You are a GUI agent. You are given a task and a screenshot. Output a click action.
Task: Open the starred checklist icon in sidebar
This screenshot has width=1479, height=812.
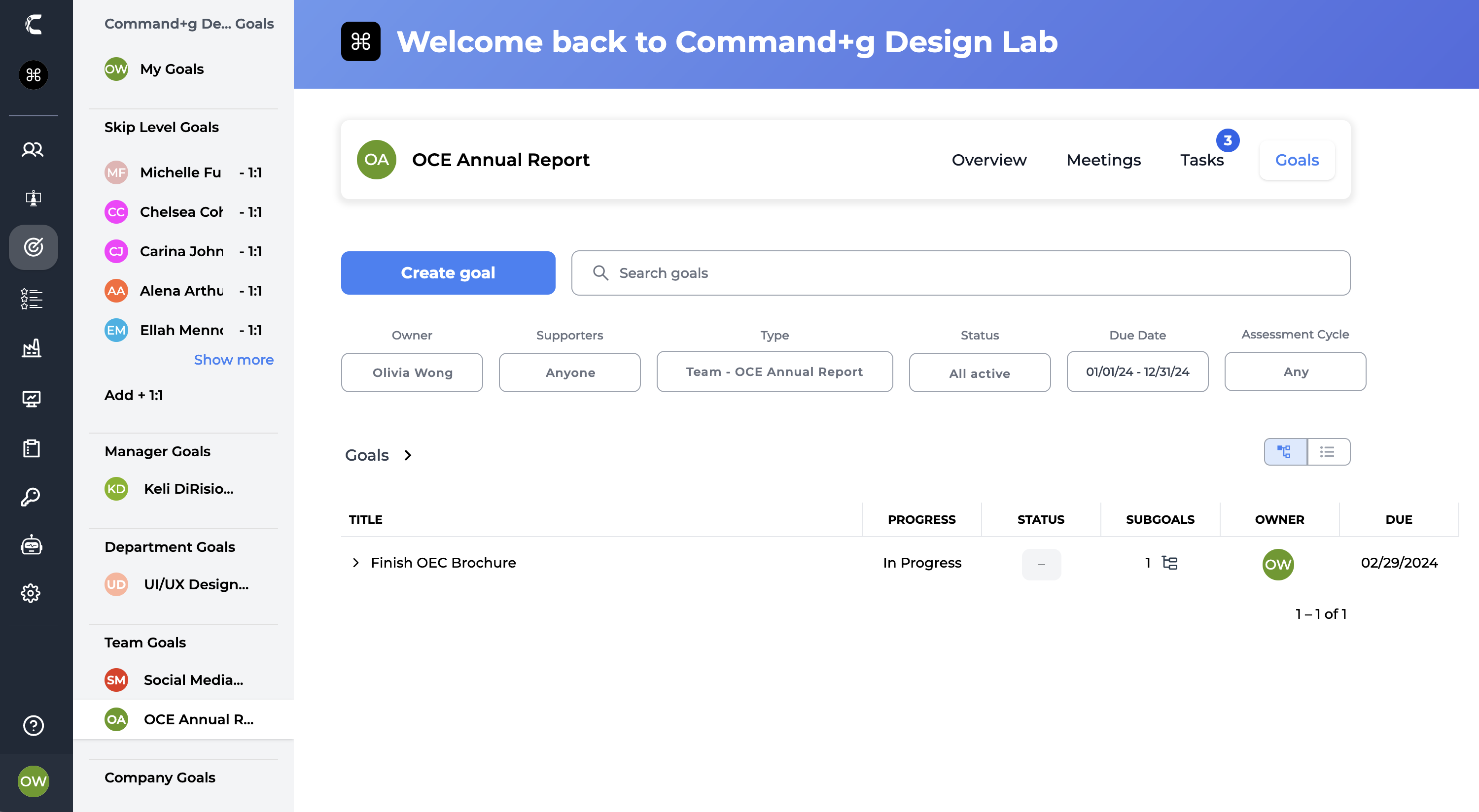tap(32, 299)
